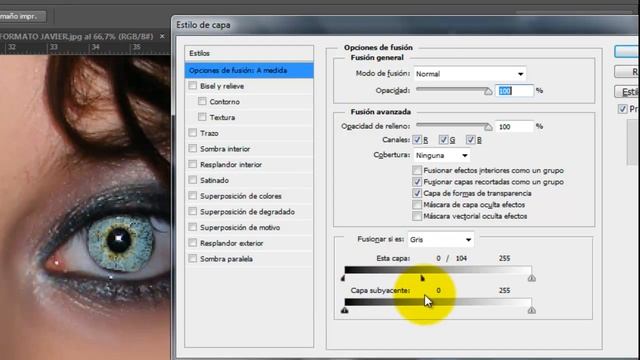Click Capa subyacente white slider triangle
640x360 pixels.
[x=531, y=310]
